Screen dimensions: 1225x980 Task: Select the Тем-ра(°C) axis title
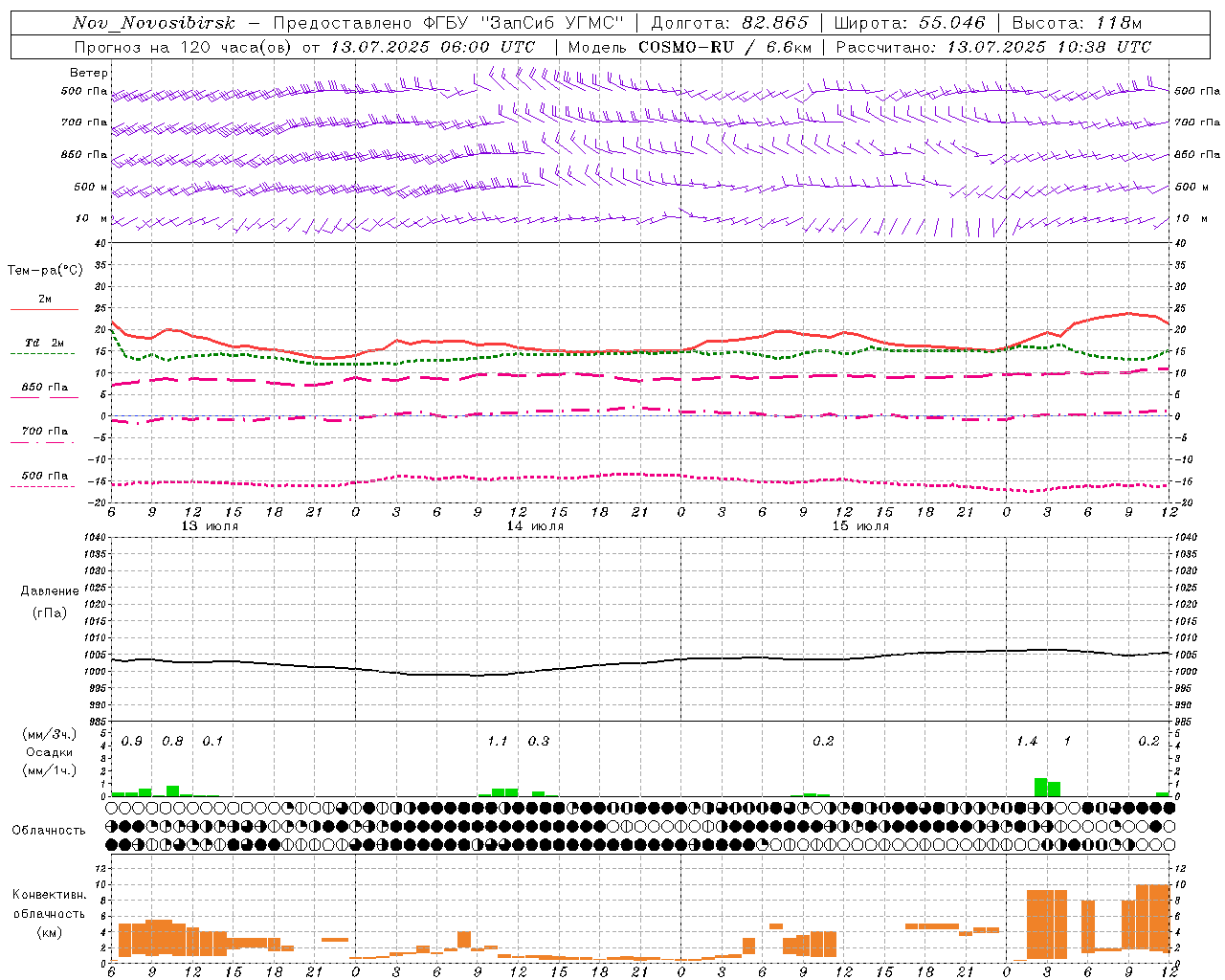pos(45,271)
